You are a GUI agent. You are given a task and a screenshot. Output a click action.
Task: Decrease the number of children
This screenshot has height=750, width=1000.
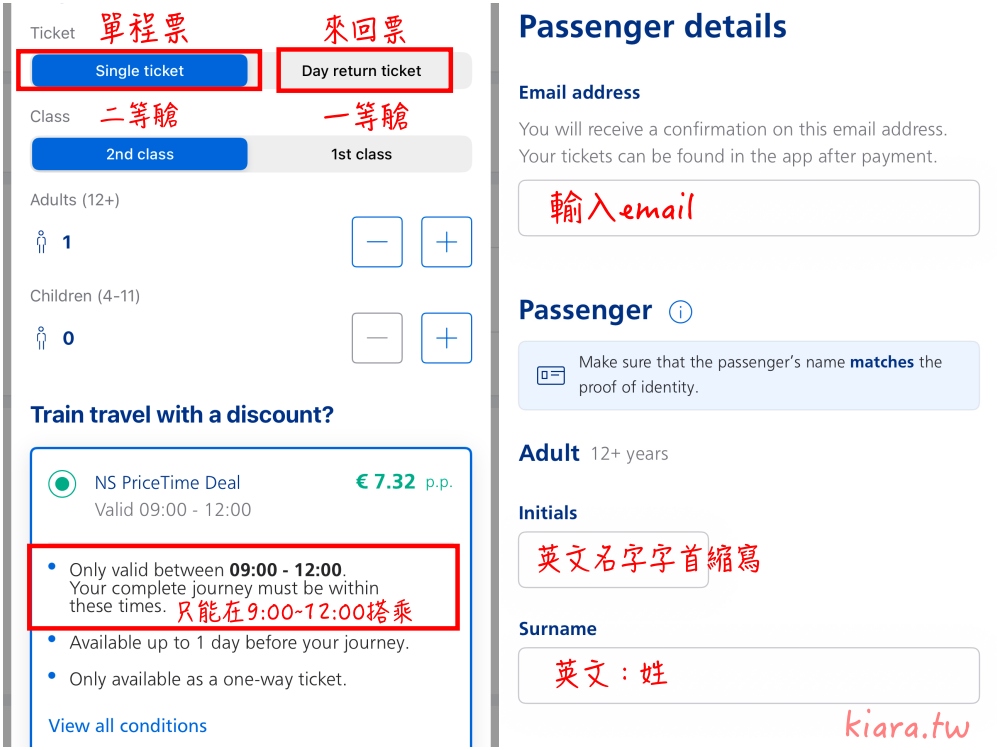[377, 338]
